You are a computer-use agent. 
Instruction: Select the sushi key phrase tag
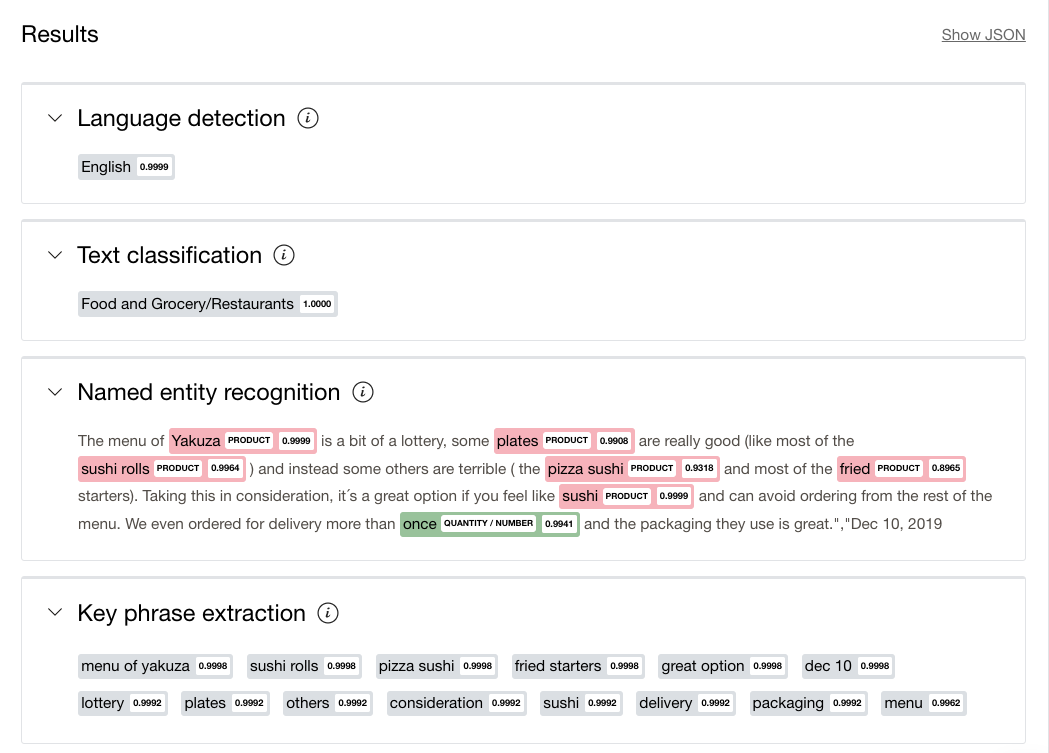pos(581,704)
